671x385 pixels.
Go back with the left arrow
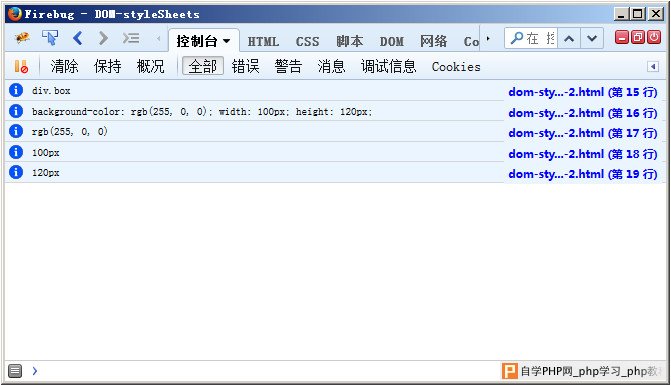point(77,38)
